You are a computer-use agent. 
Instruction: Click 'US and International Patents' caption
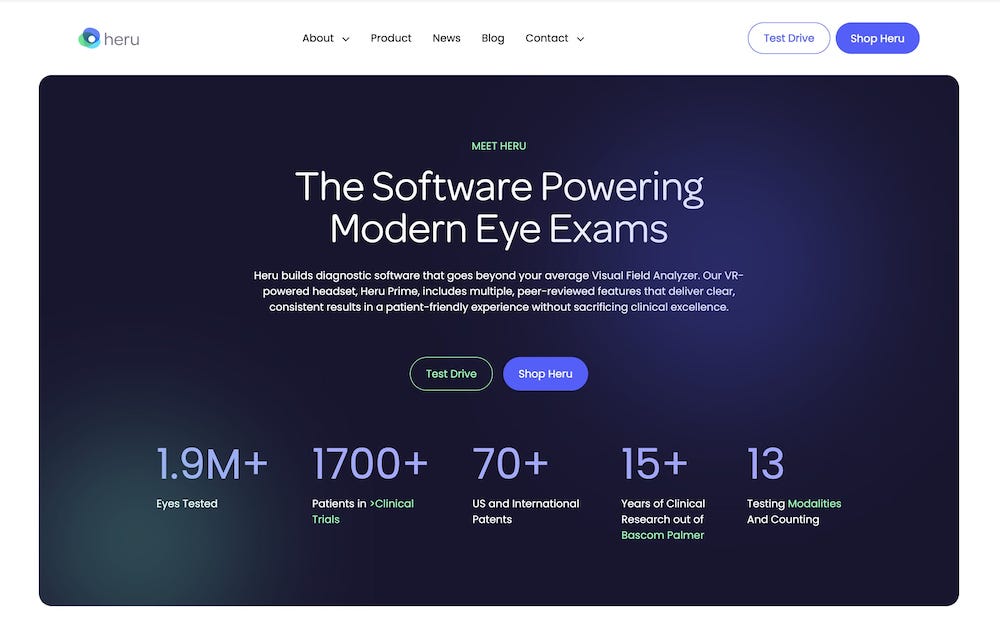coord(526,511)
